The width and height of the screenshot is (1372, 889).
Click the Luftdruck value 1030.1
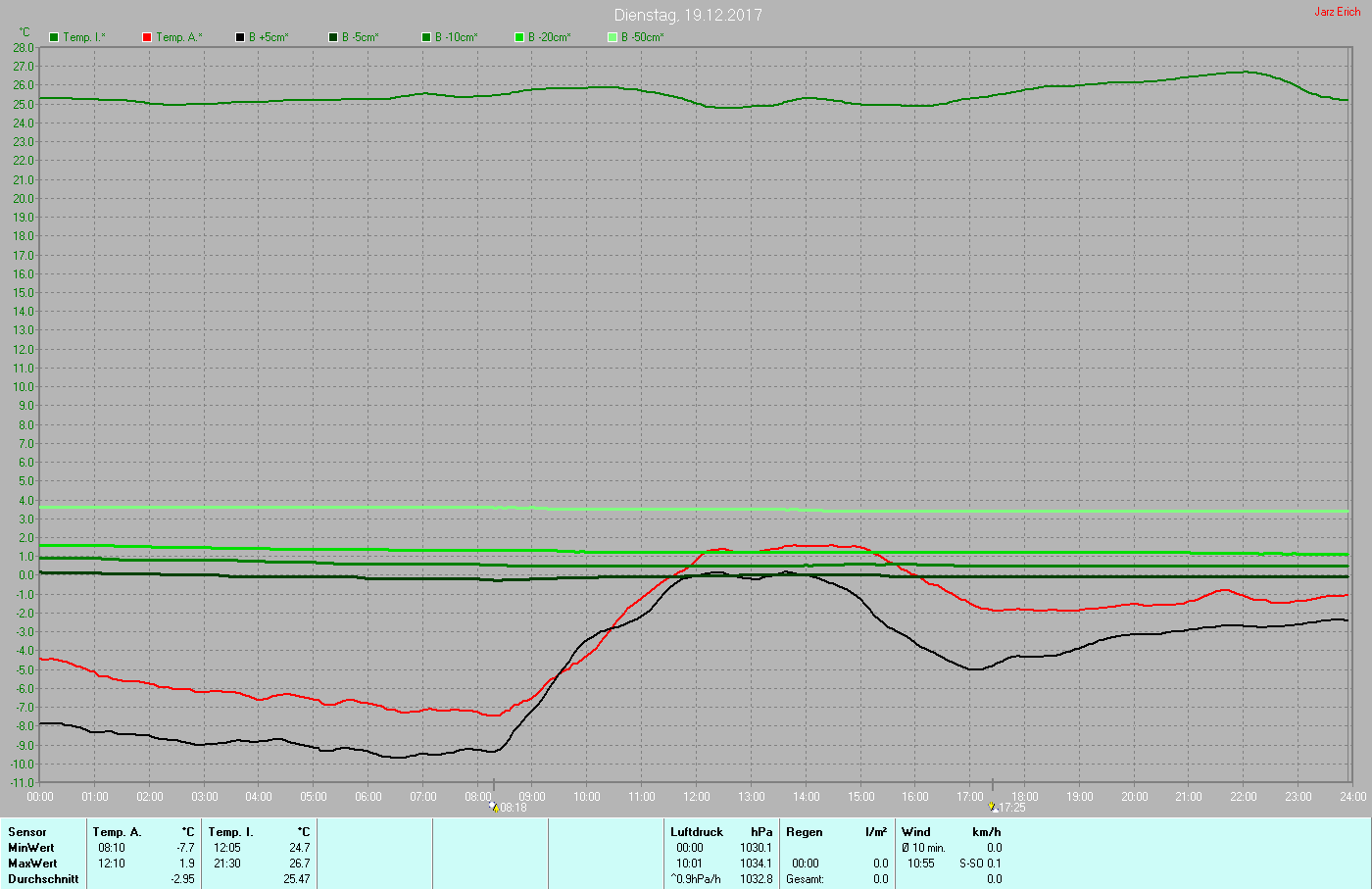click(x=757, y=848)
